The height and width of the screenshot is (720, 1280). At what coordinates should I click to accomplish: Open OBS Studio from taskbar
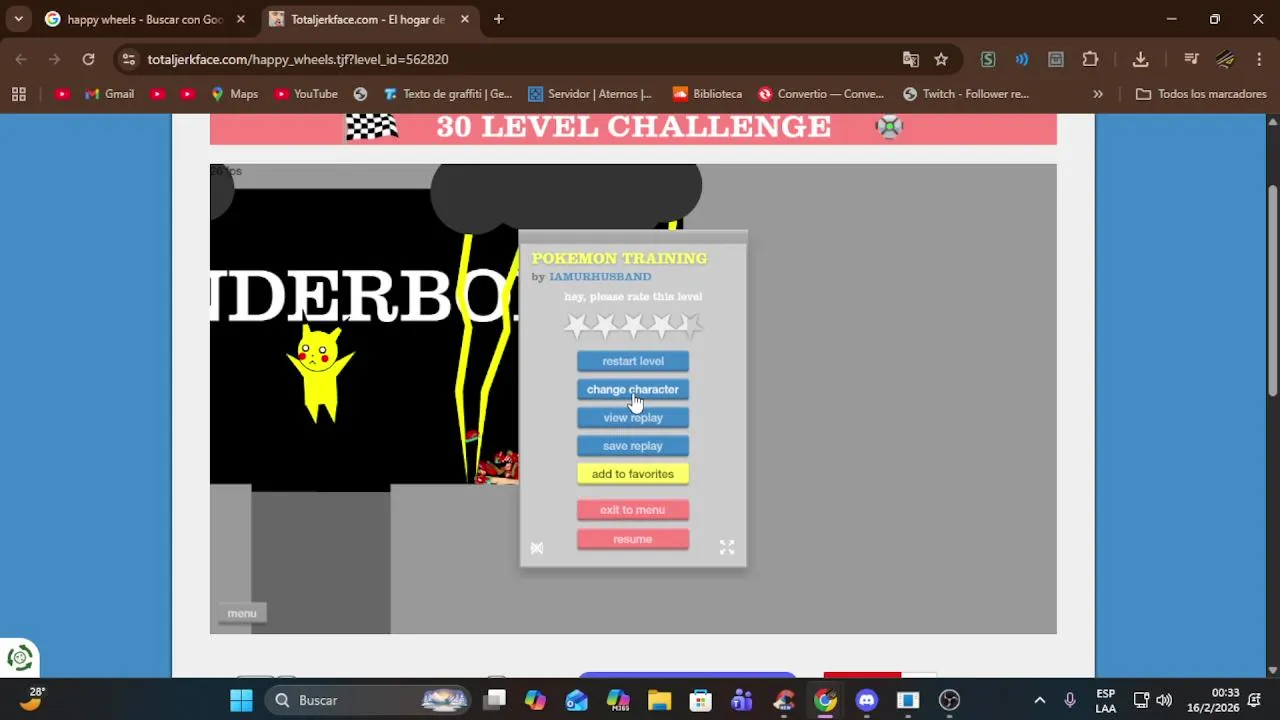pos(949,700)
